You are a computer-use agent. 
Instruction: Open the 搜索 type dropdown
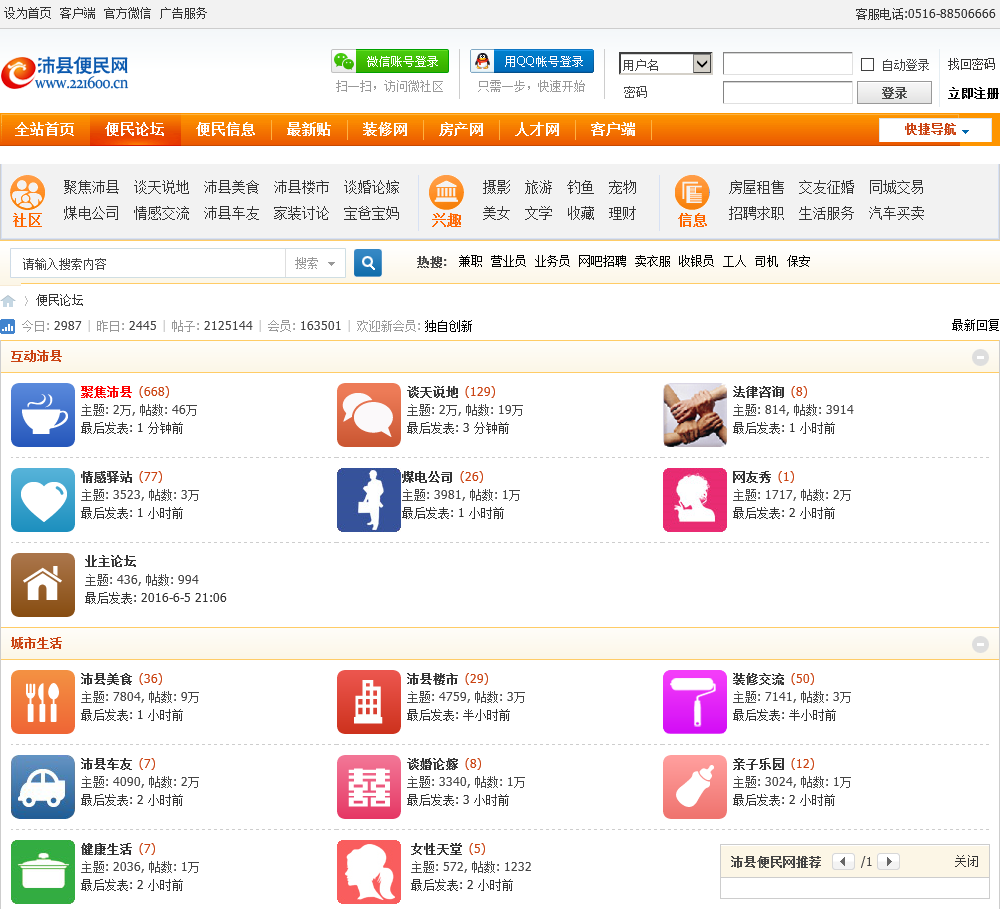[x=315, y=263]
